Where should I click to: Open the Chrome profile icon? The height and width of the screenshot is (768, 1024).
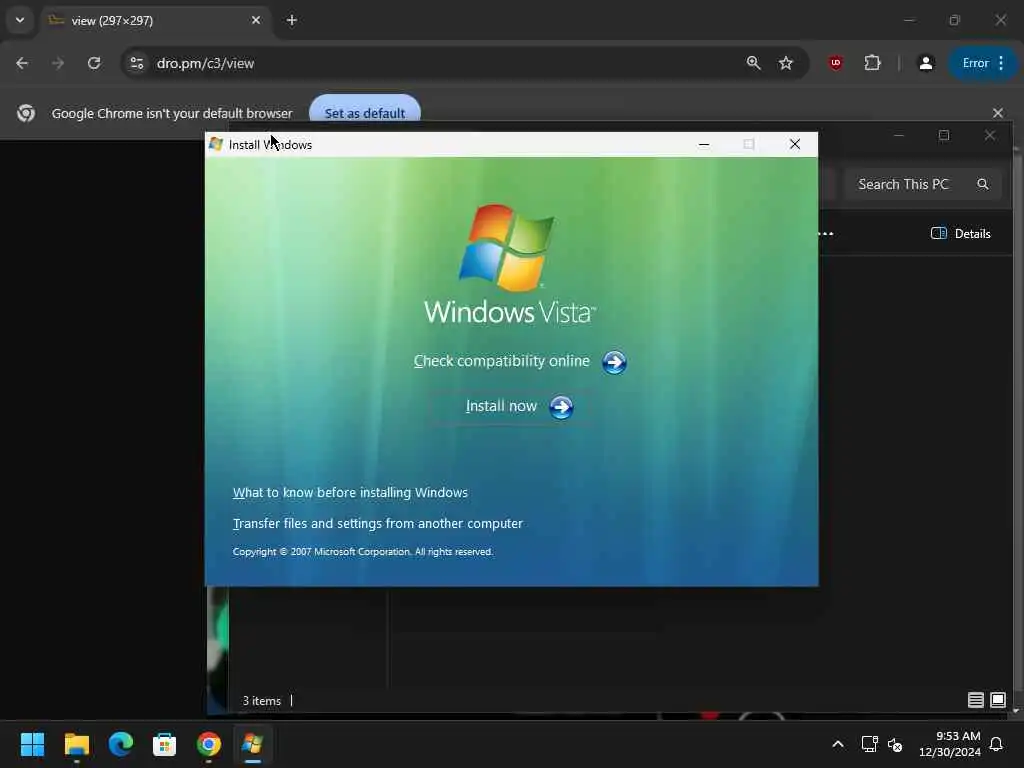coord(926,63)
